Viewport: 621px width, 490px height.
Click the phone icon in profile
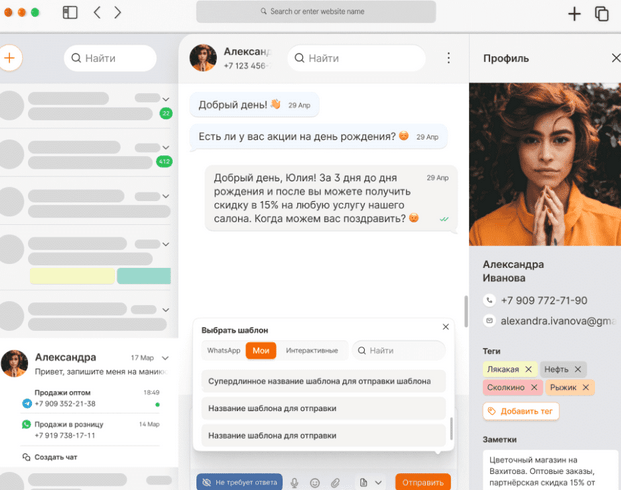(490, 300)
